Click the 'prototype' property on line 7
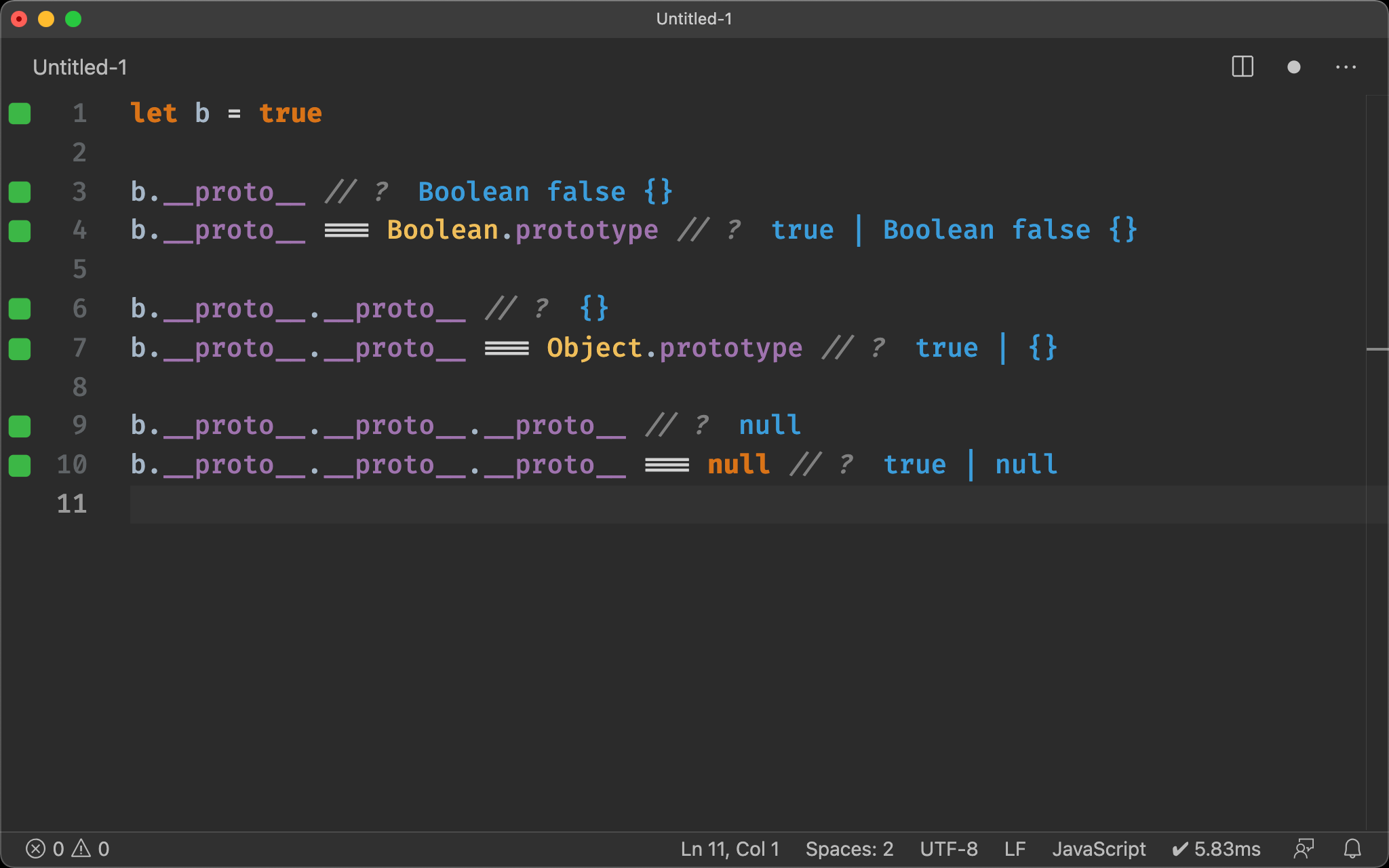This screenshot has width=1389, height=868. pyautogui.click(x=731, y=348)
